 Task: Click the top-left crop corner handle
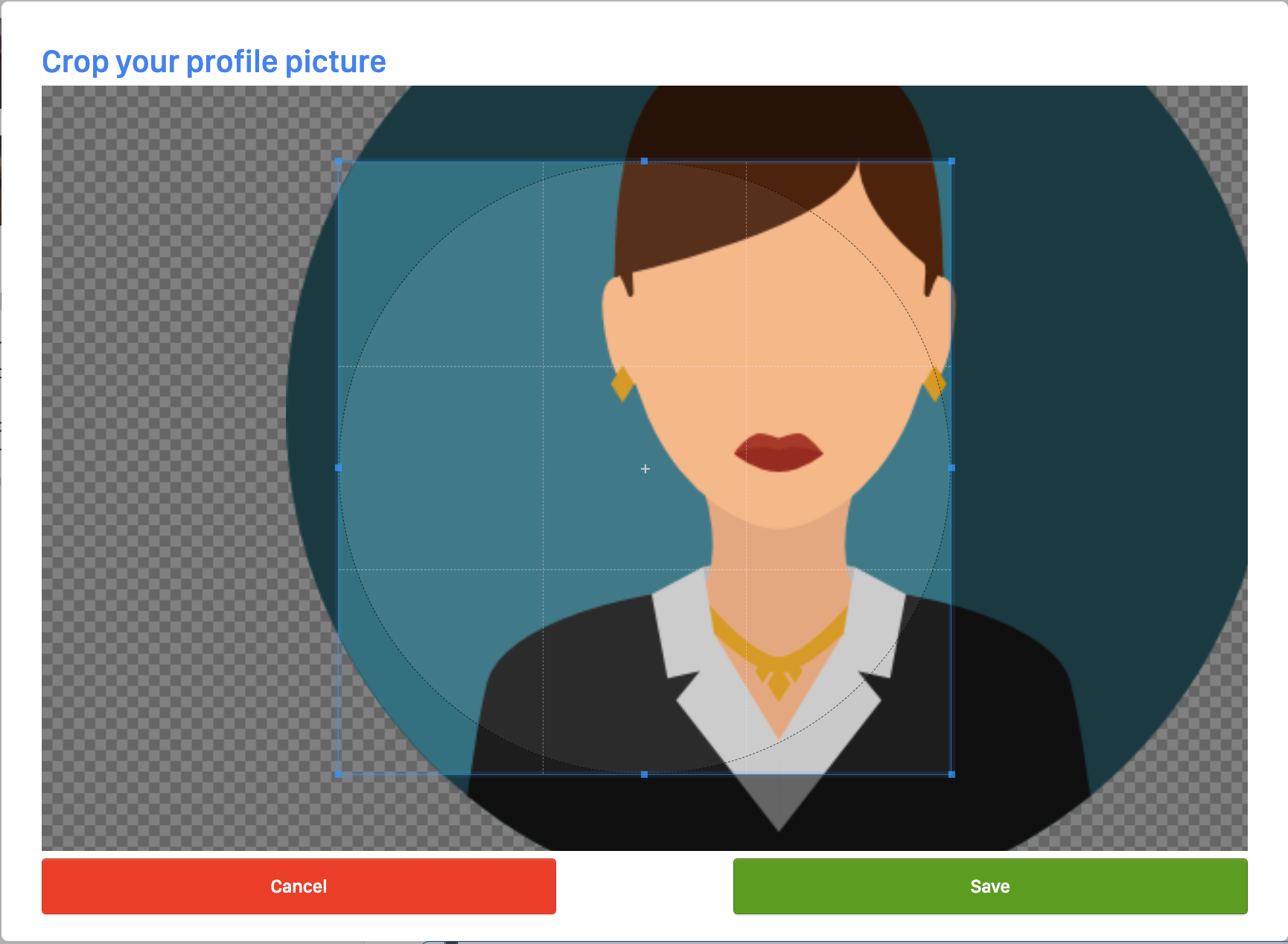click(339, 162)
